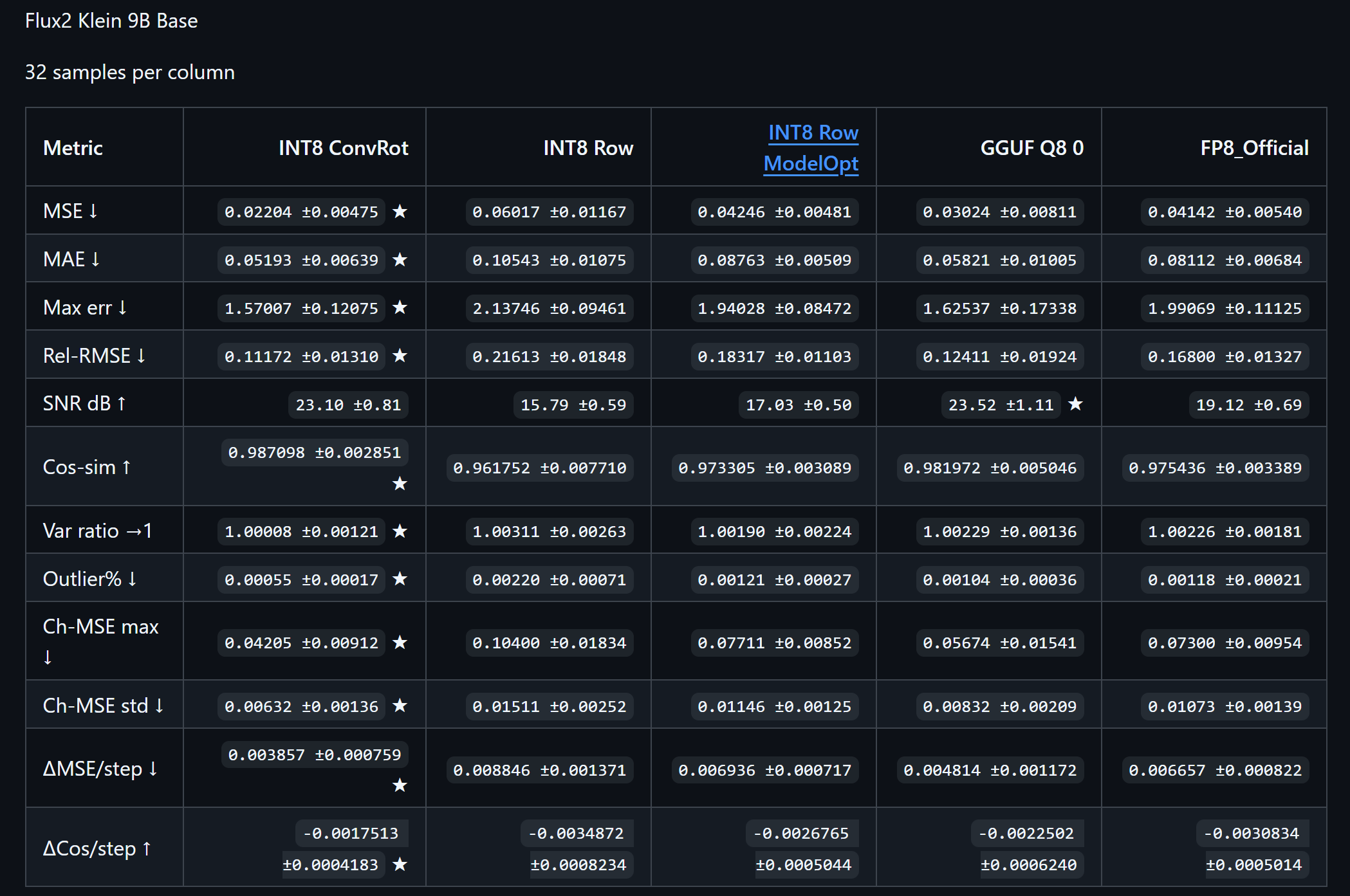
Task: Click the 'ΔMSE/step ↓' row label
Action: coord(100,769)
